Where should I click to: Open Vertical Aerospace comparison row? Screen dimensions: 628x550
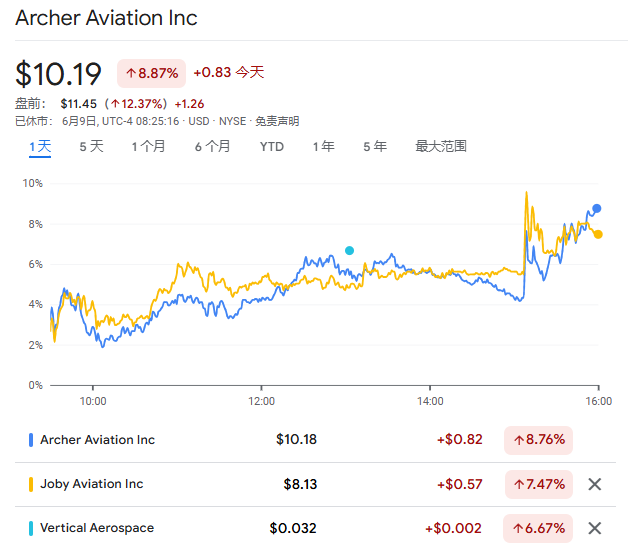tap(315, 528)
